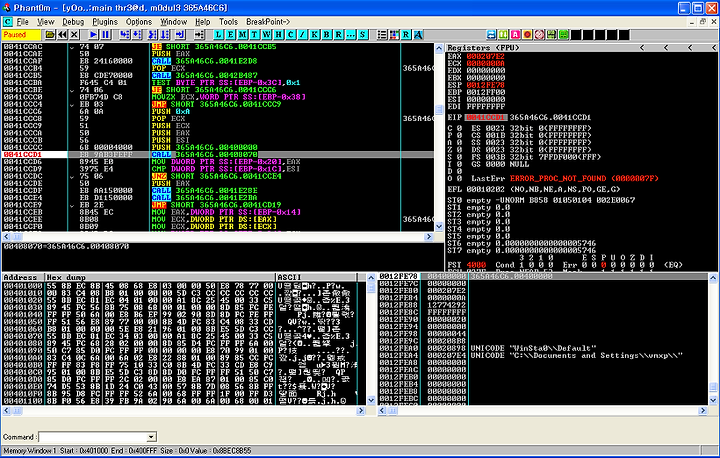This screenshot has height=458, width=720.
Task: Run the program with the blue play icon
Action: point(93,34)
